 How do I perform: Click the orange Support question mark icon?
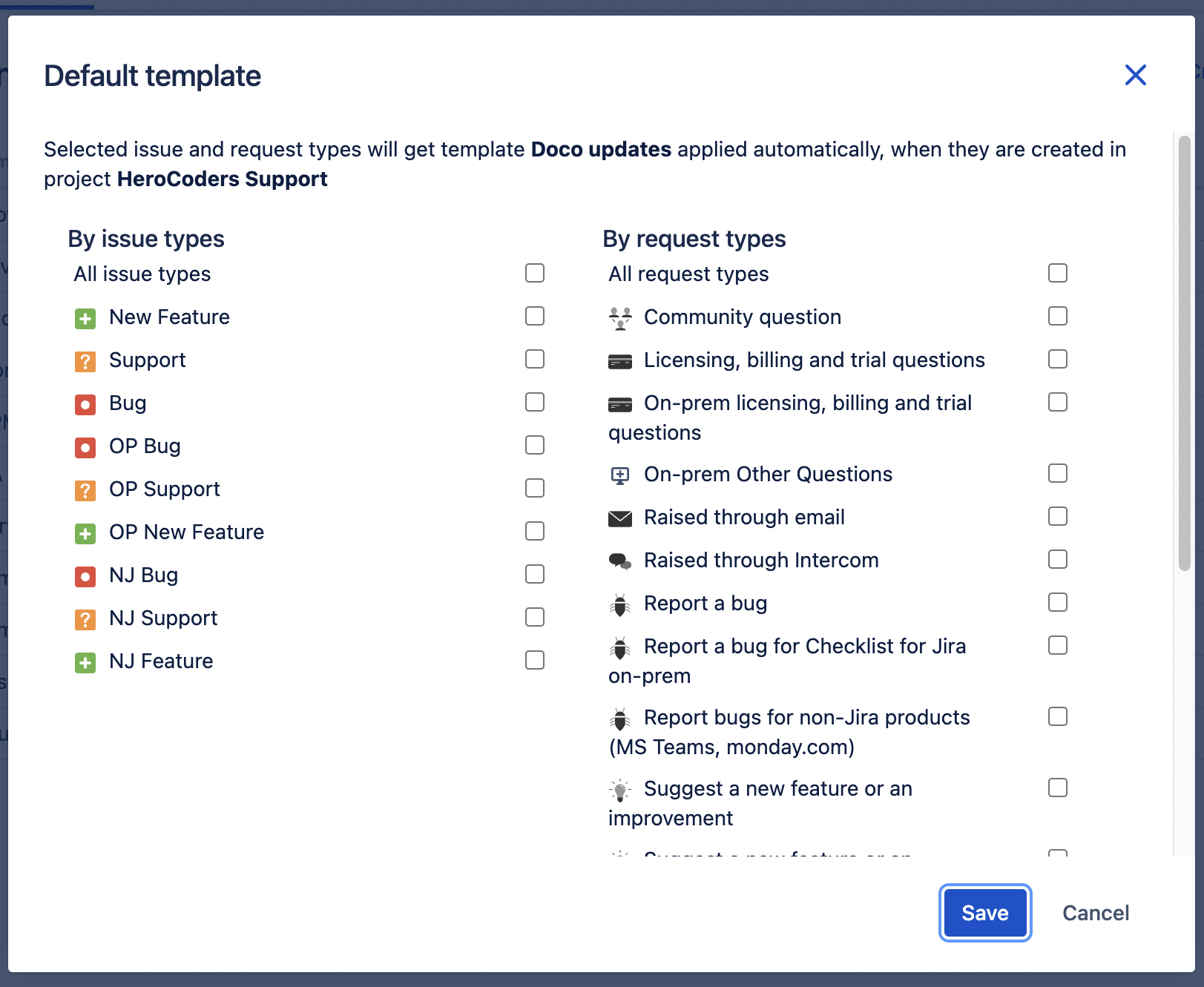pos(85,362)
